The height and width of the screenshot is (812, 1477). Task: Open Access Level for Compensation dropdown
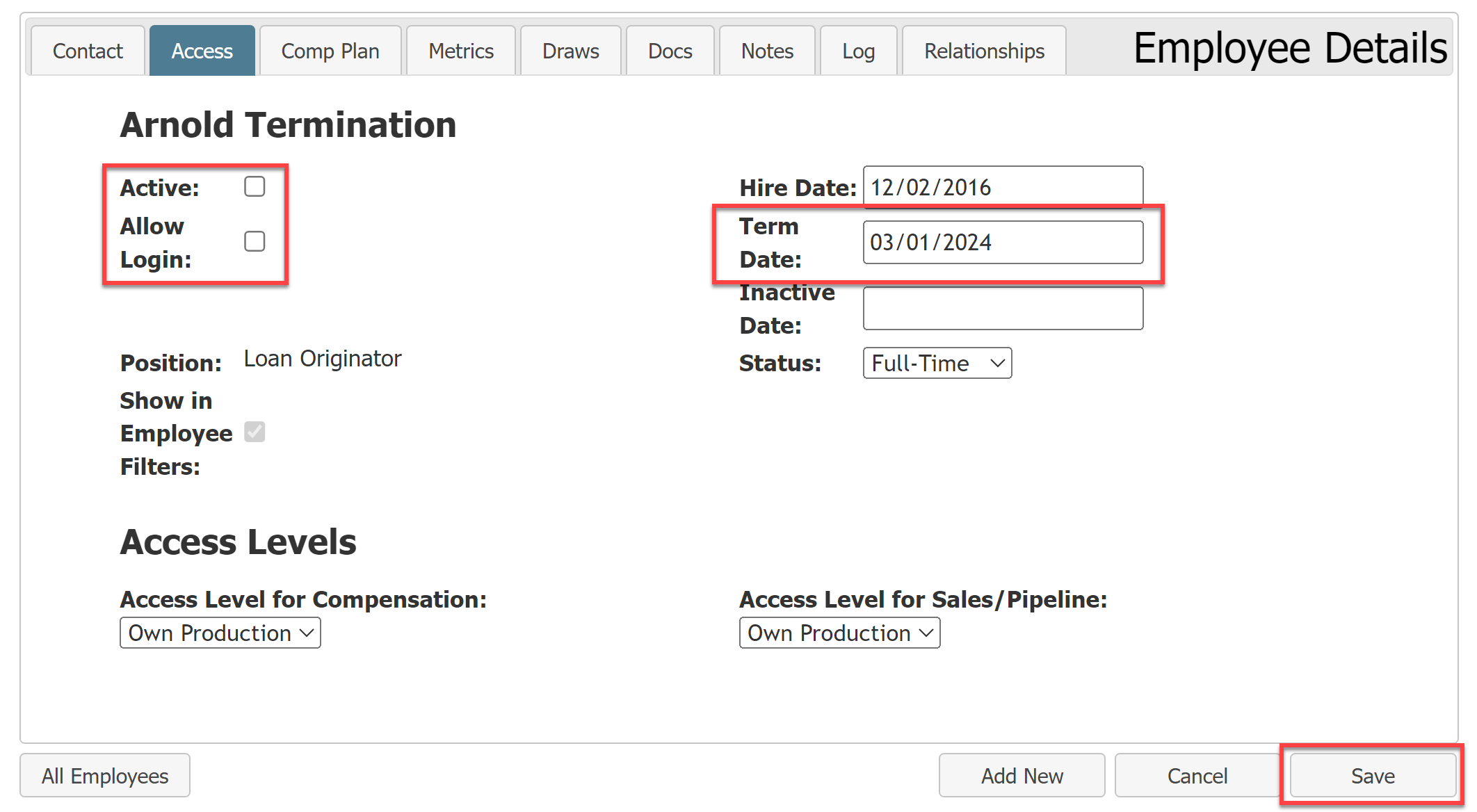coord(220,633)
